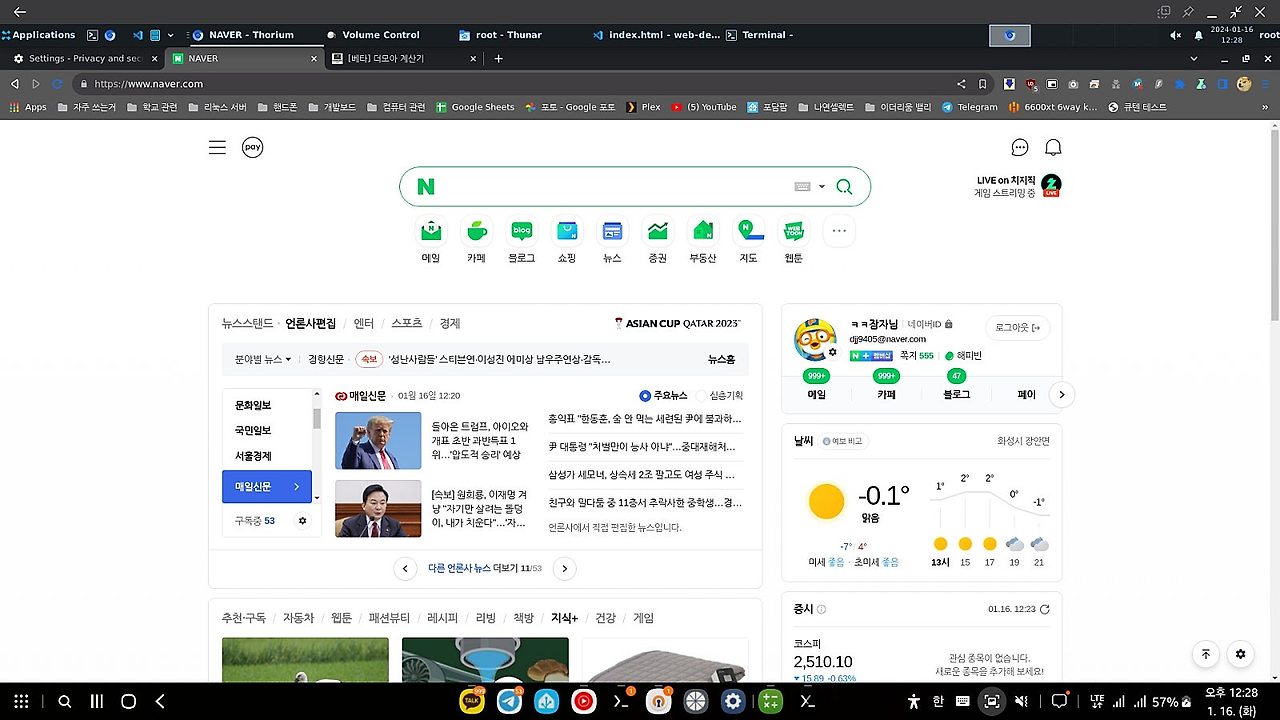Select the 경제 news tab
1280x720 pixels.
click(x=450, y=324)
